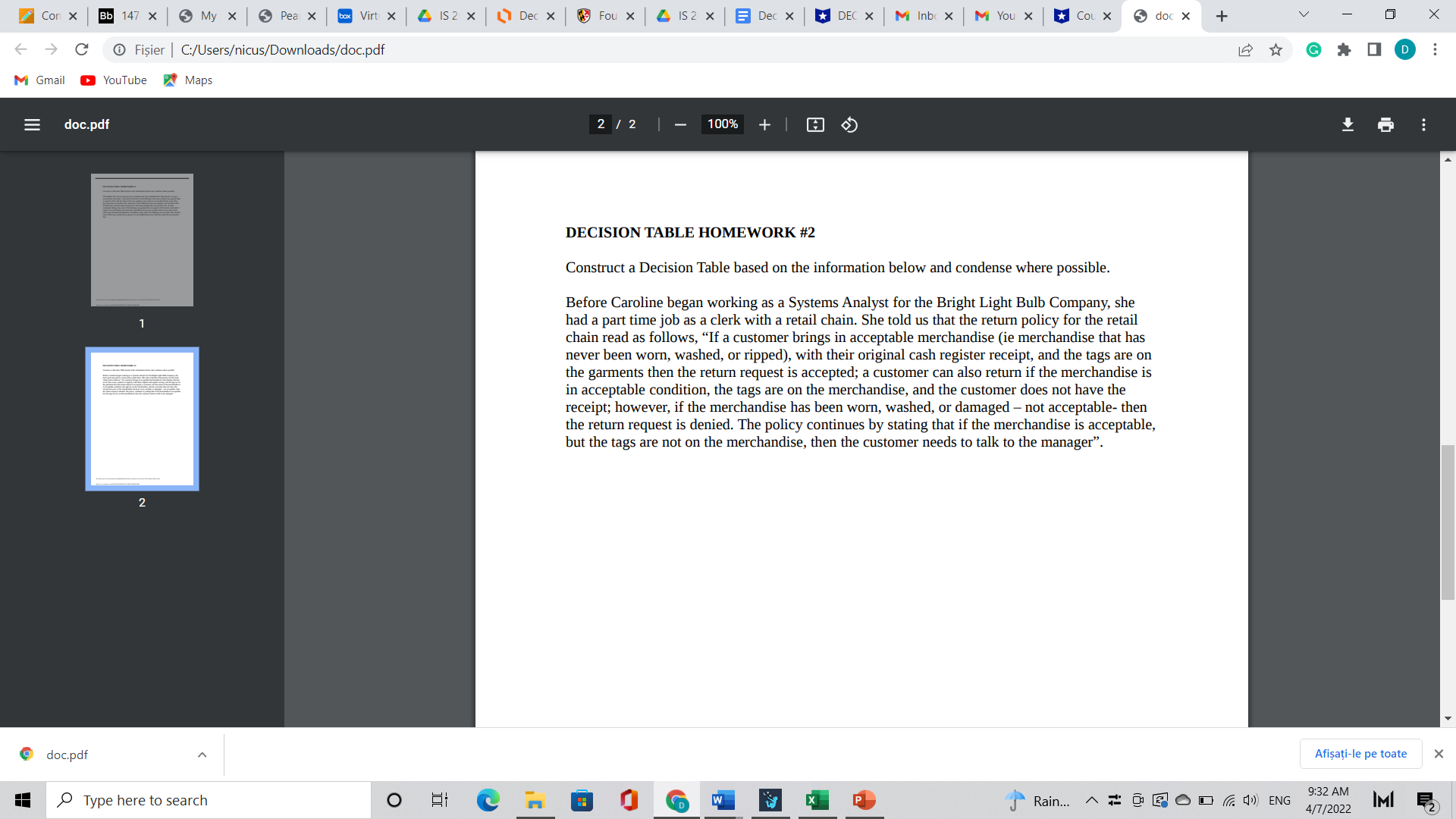Click the zoom out minus icon
Viewport: 1456px width, 819px height.
click(680, 124)
